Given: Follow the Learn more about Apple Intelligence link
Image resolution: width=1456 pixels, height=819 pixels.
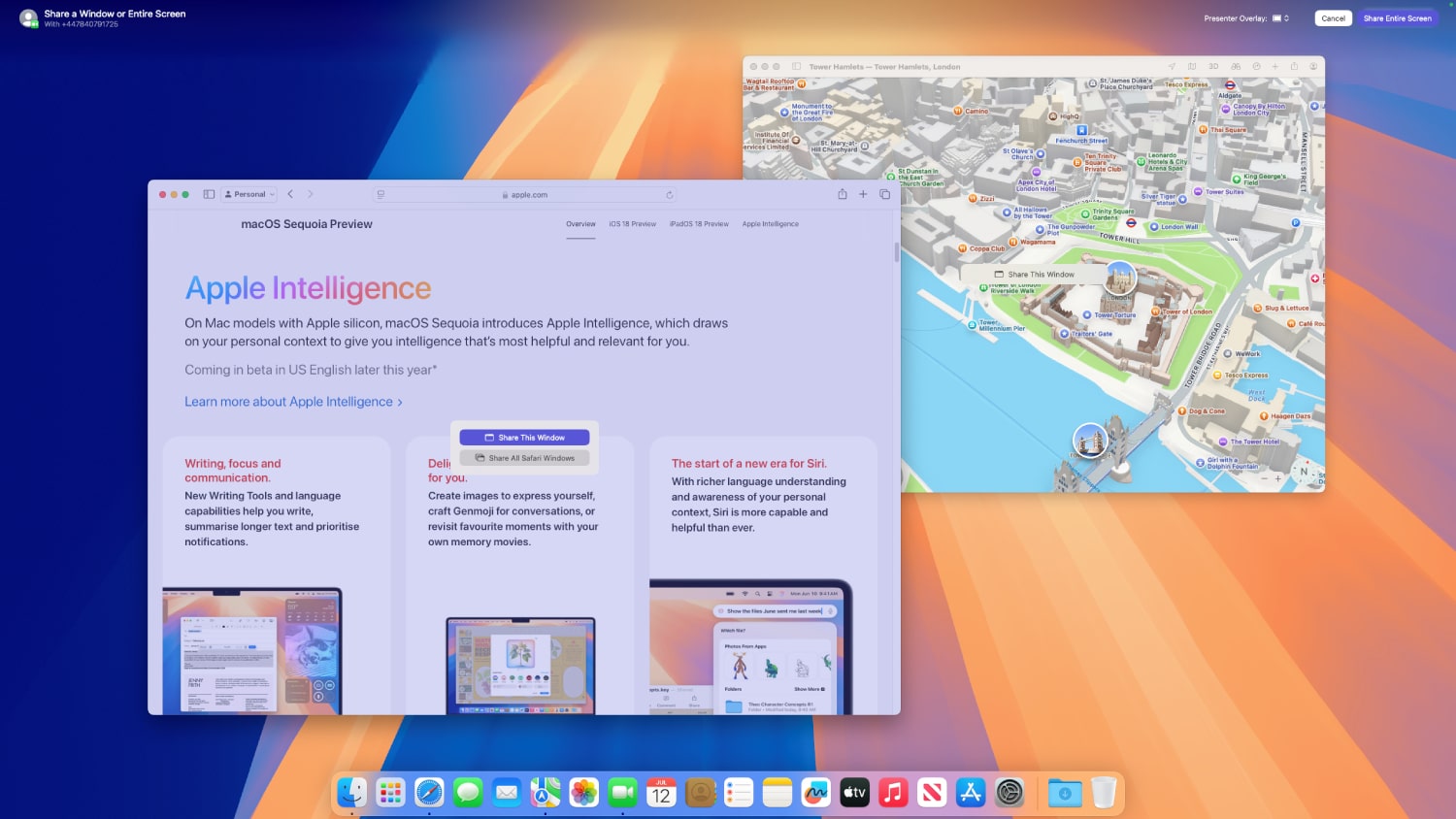Looking at the screenshot, I should tap(293, 402).
